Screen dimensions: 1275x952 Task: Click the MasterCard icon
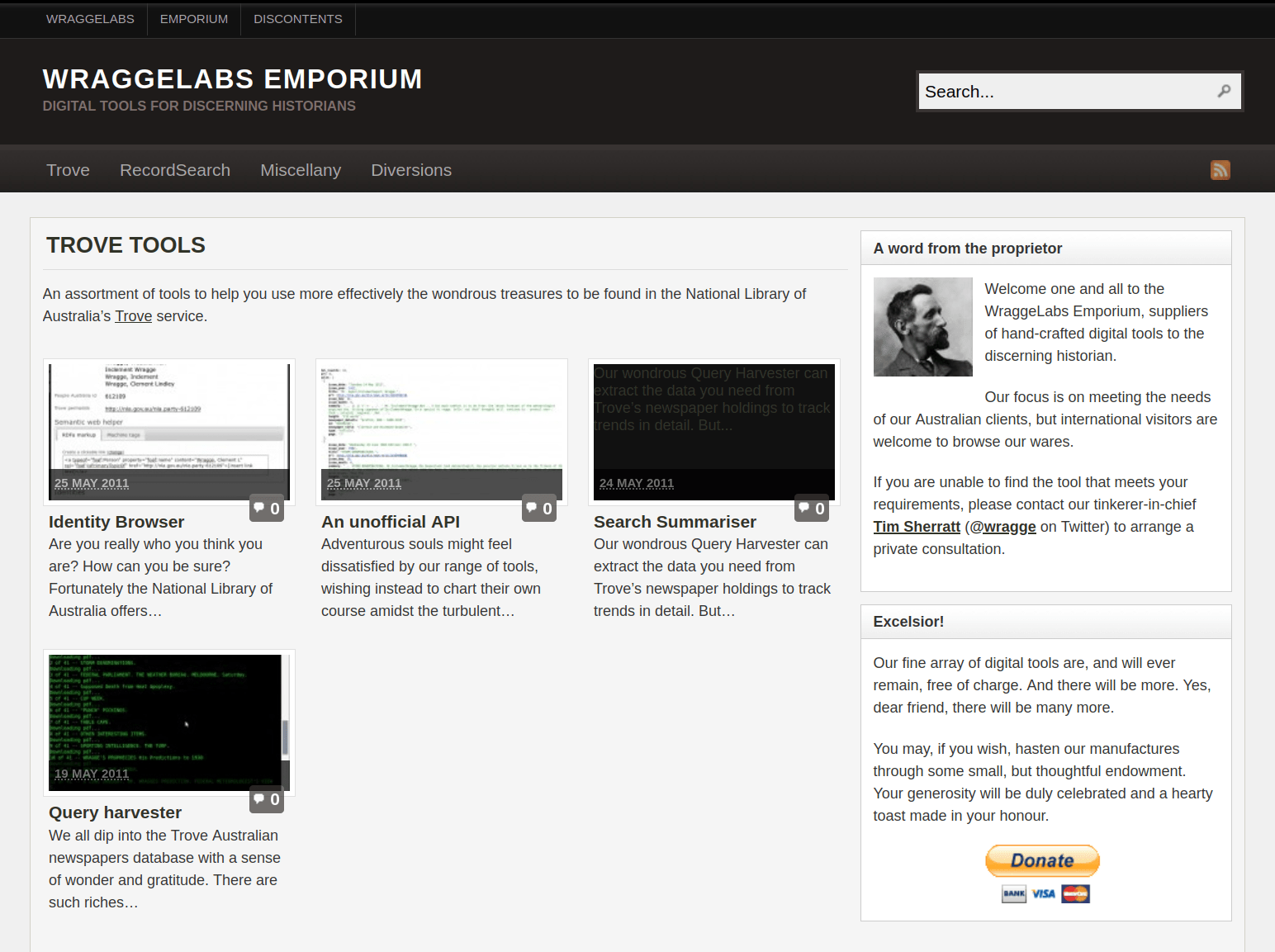point(1076,893)
